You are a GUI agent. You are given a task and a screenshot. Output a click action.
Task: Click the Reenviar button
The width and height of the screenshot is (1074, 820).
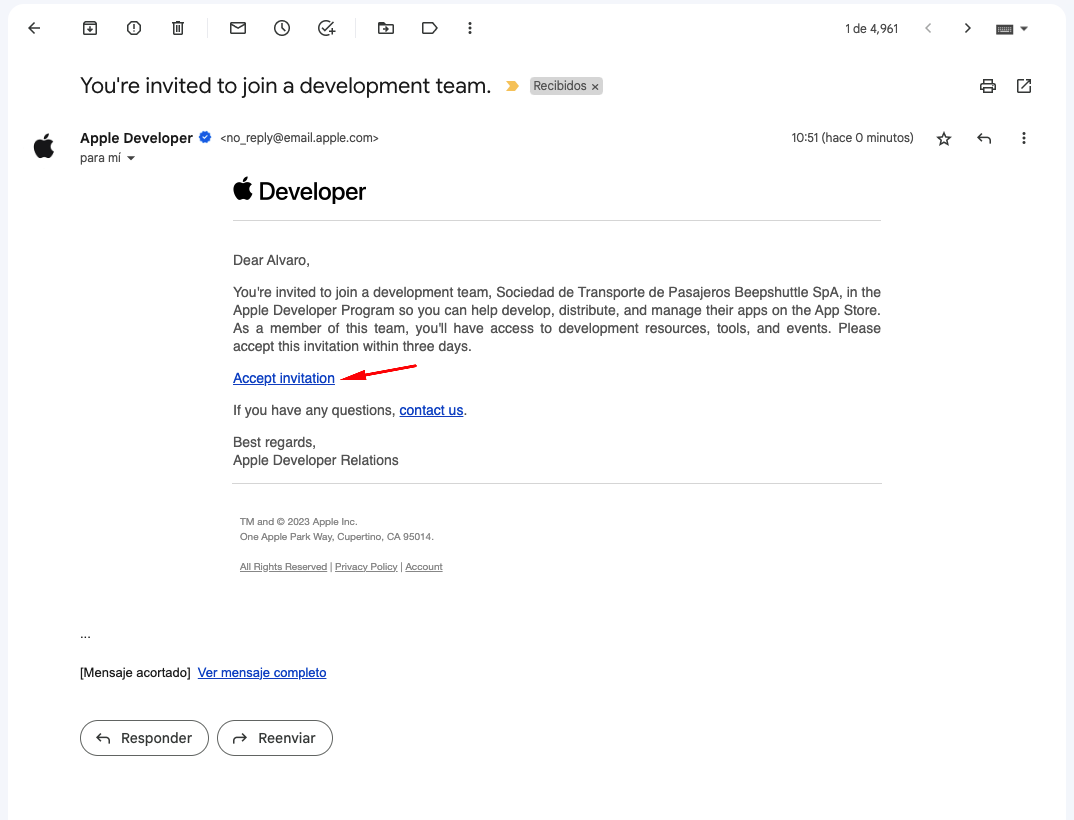point(275,738)
